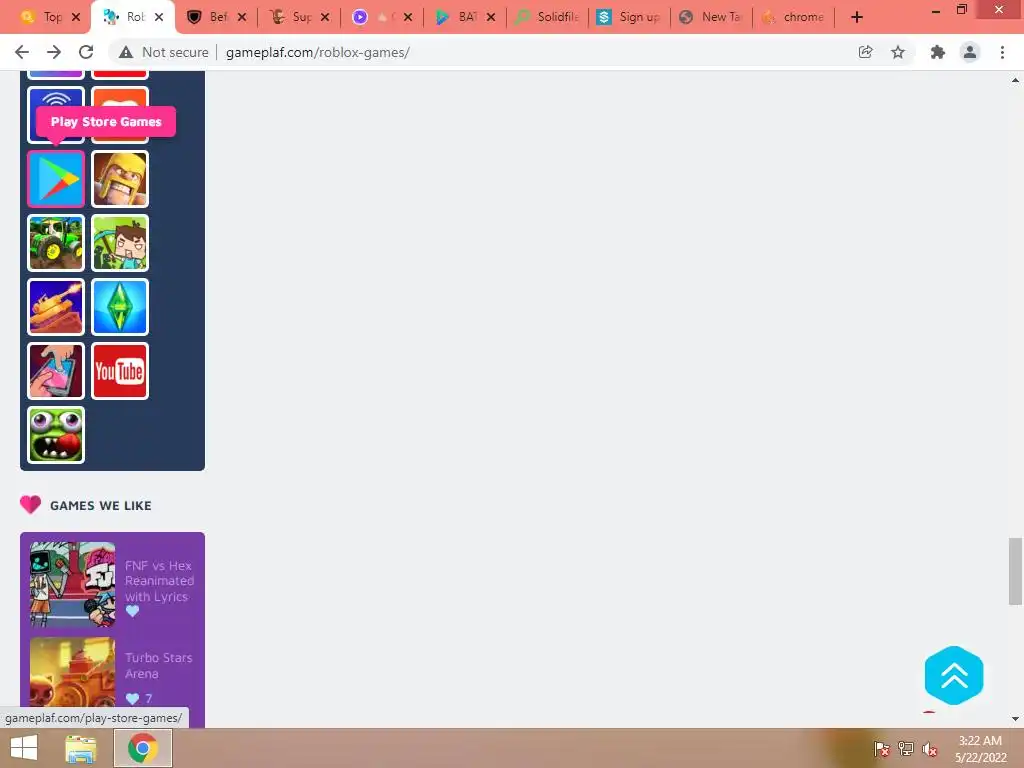
Task: Click the scrollbar down arrow
Action: point(1015,719)
